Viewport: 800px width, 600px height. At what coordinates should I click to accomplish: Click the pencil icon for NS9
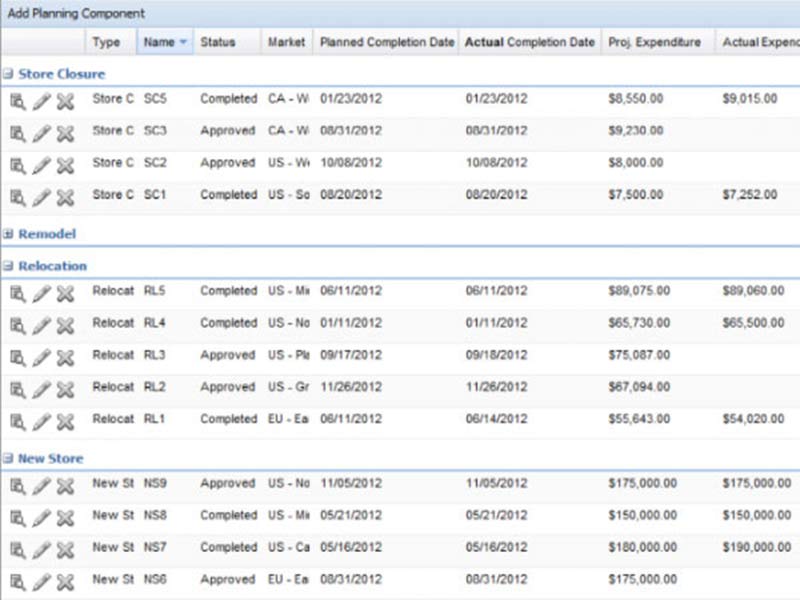(41, 484)
